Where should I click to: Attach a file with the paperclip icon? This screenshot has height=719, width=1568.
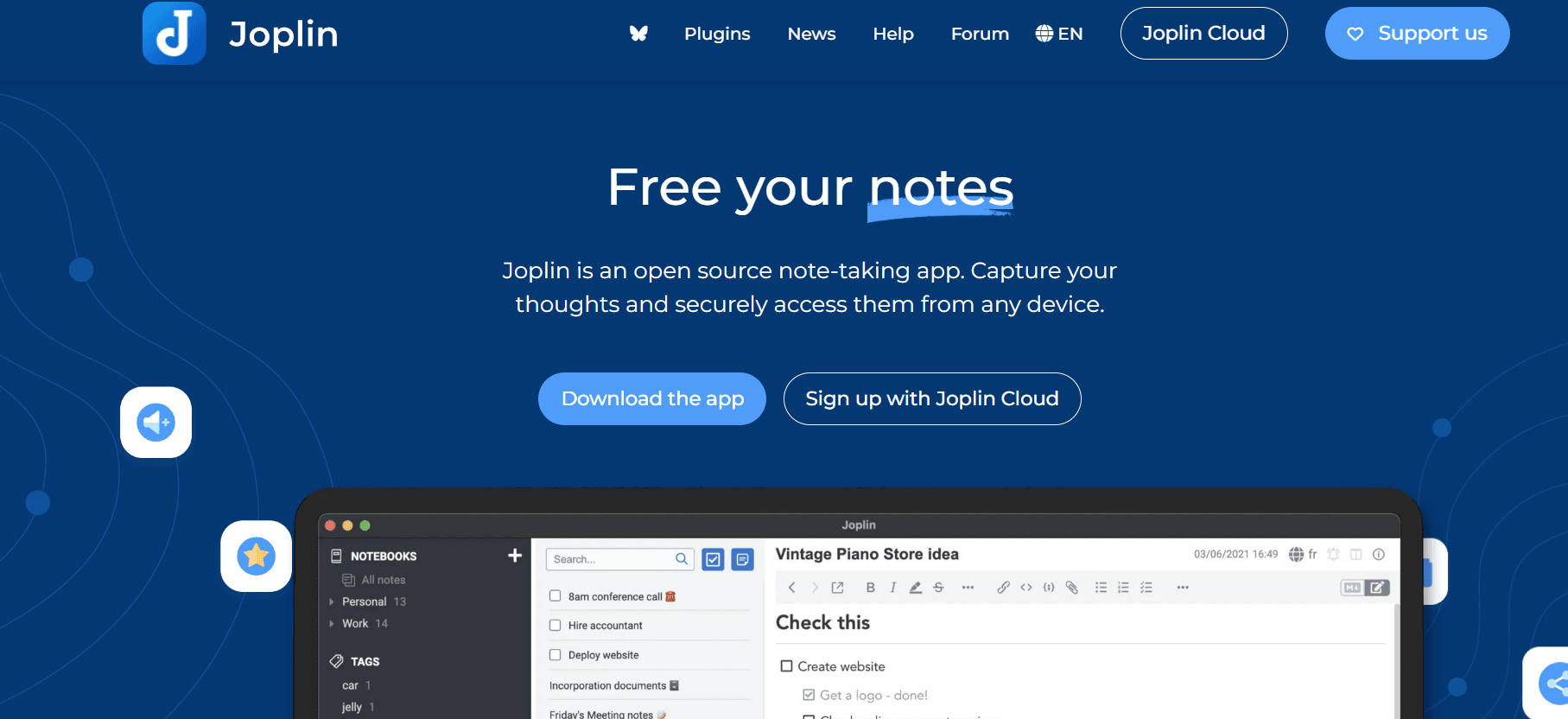coord(1071,588)
